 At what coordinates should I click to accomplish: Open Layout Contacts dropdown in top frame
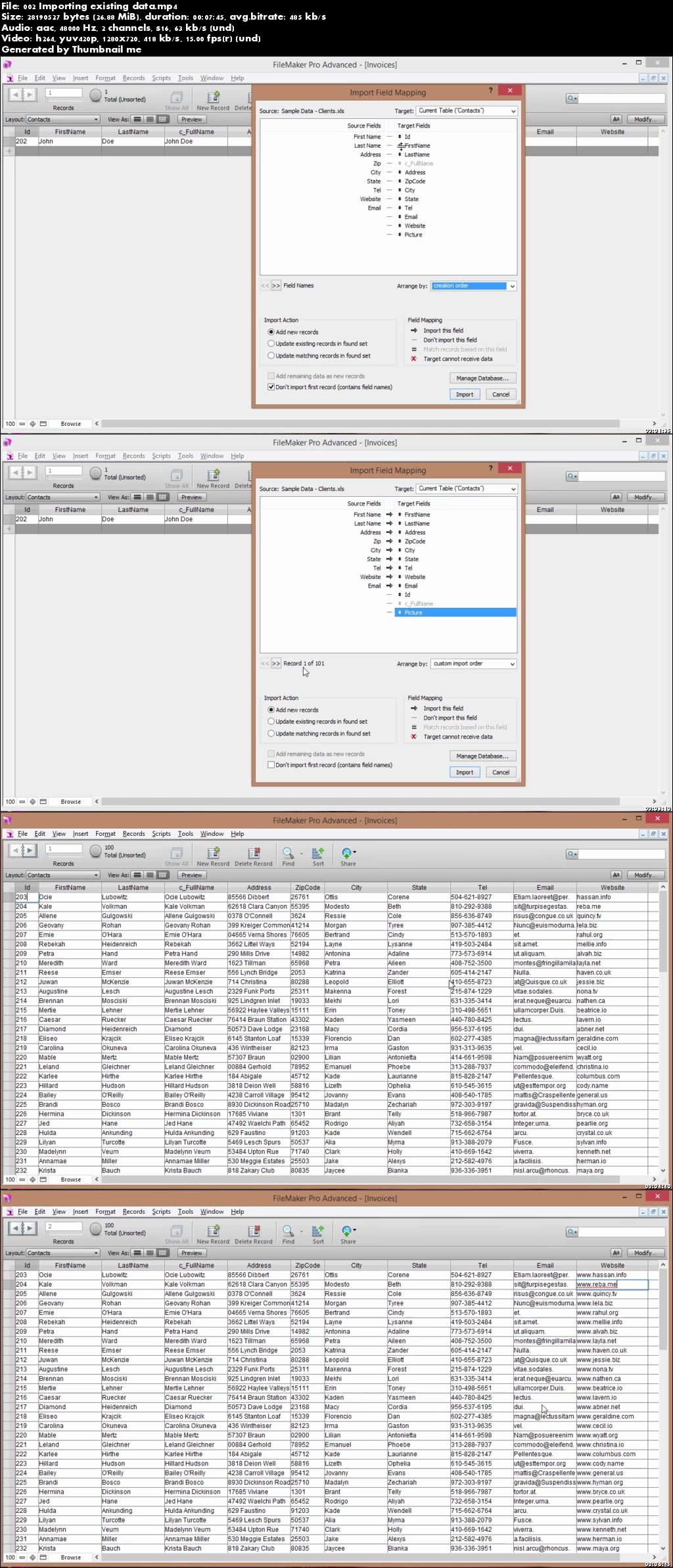(x=63, y=119)
